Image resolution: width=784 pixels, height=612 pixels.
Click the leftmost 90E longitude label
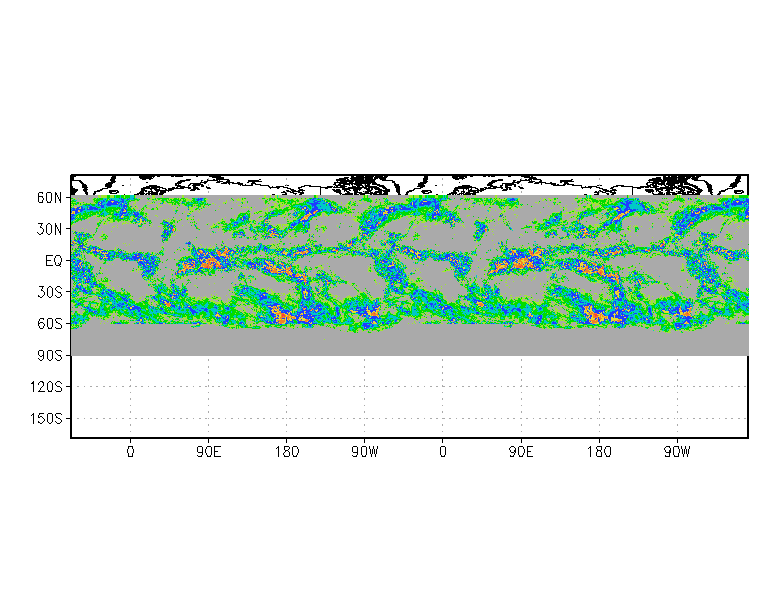208,452
